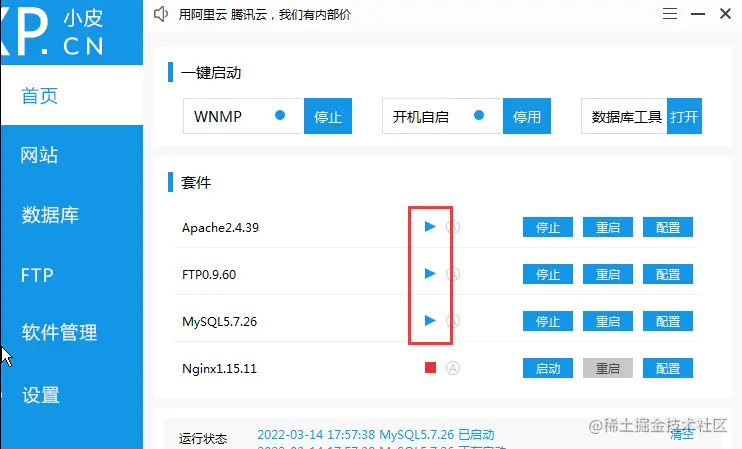Select the FTP0.9.60 label
Screen dimensions: 742x449
click(209, 274)
